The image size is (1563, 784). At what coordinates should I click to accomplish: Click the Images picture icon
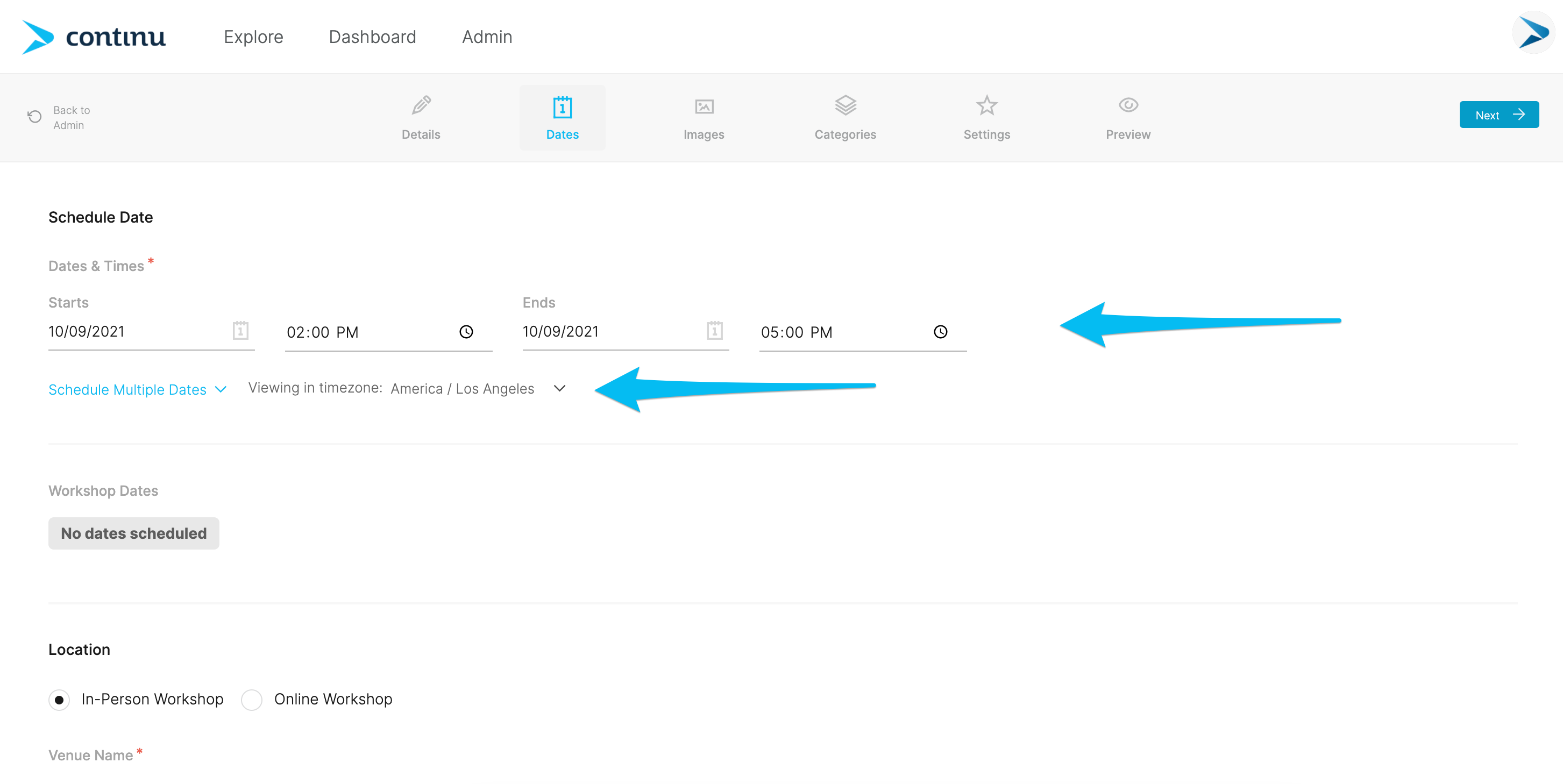pyautogui.click(x=704, y=107)
